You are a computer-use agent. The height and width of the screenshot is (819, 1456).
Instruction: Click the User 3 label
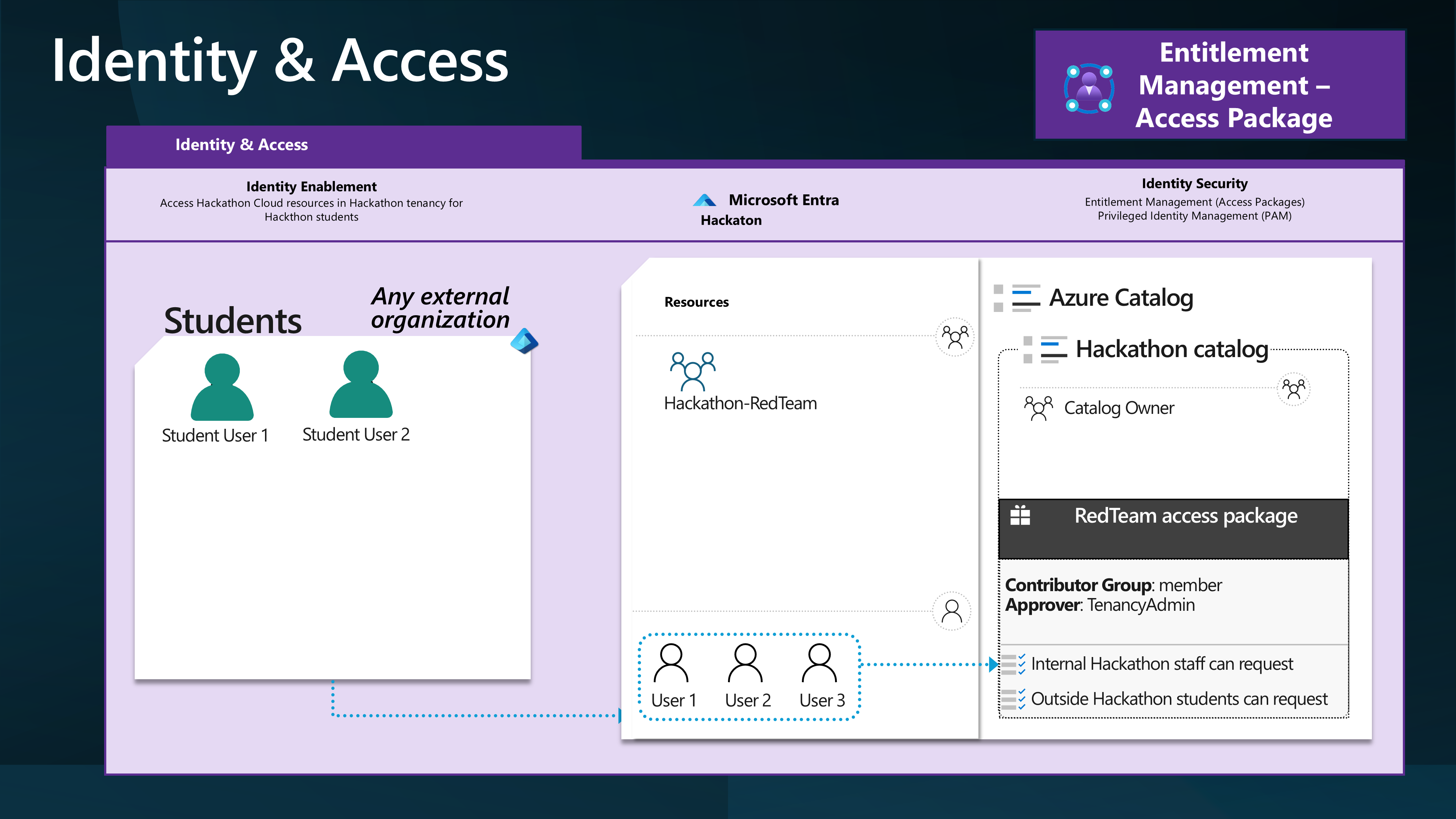[x=822, y=701]
